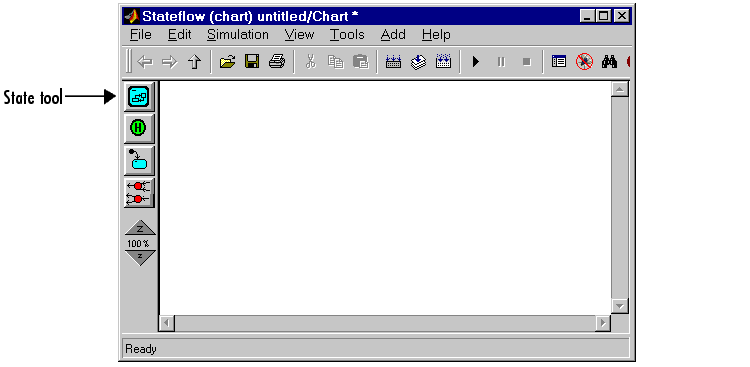Viewport: 750px width, 367px height.
Task: Open the Explorer list icon
Action: coord(559,62)
